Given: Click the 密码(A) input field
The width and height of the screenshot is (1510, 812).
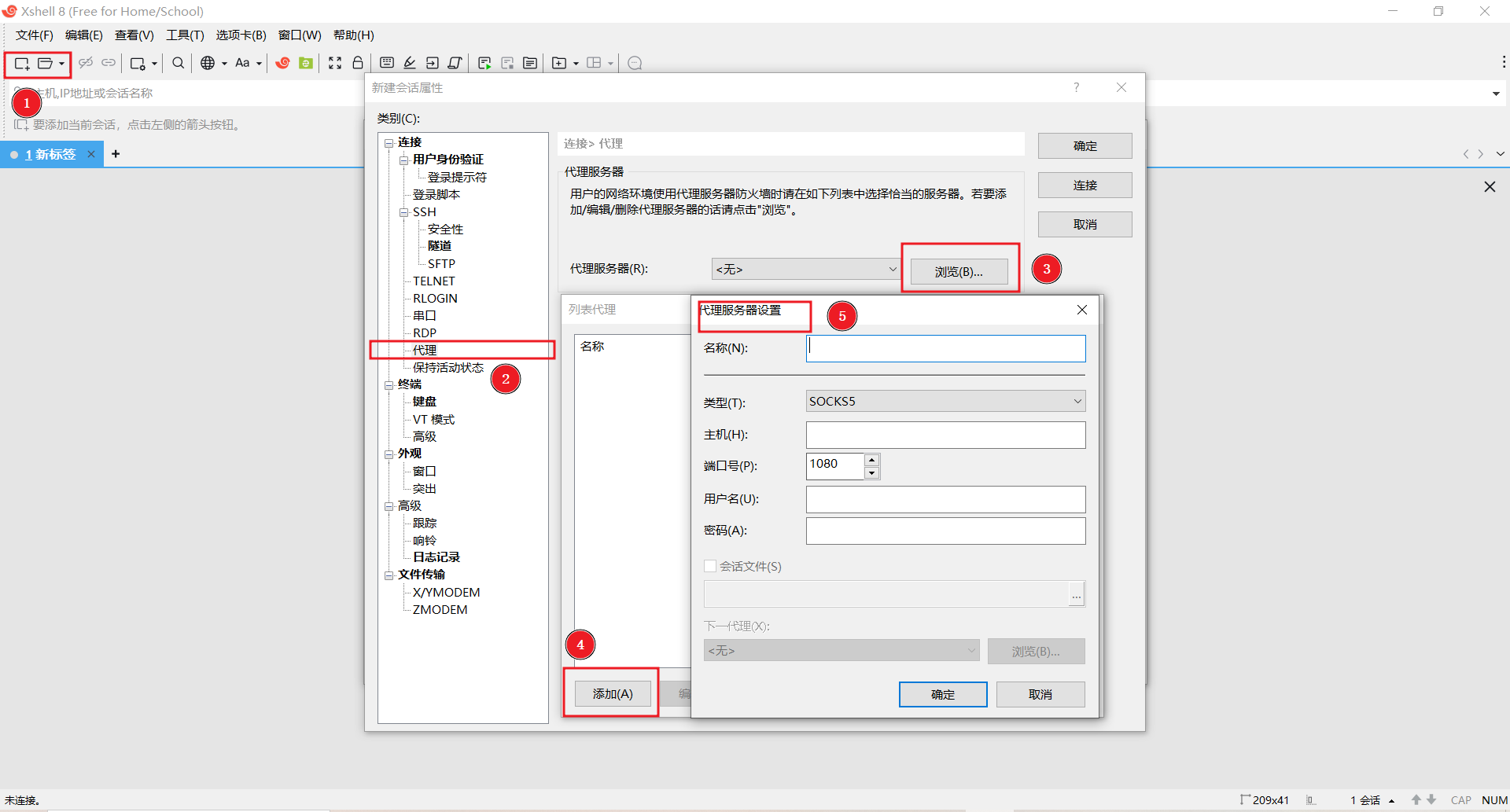Looking at the screenshot, I should pyautogui.click(x=945, y=531).
